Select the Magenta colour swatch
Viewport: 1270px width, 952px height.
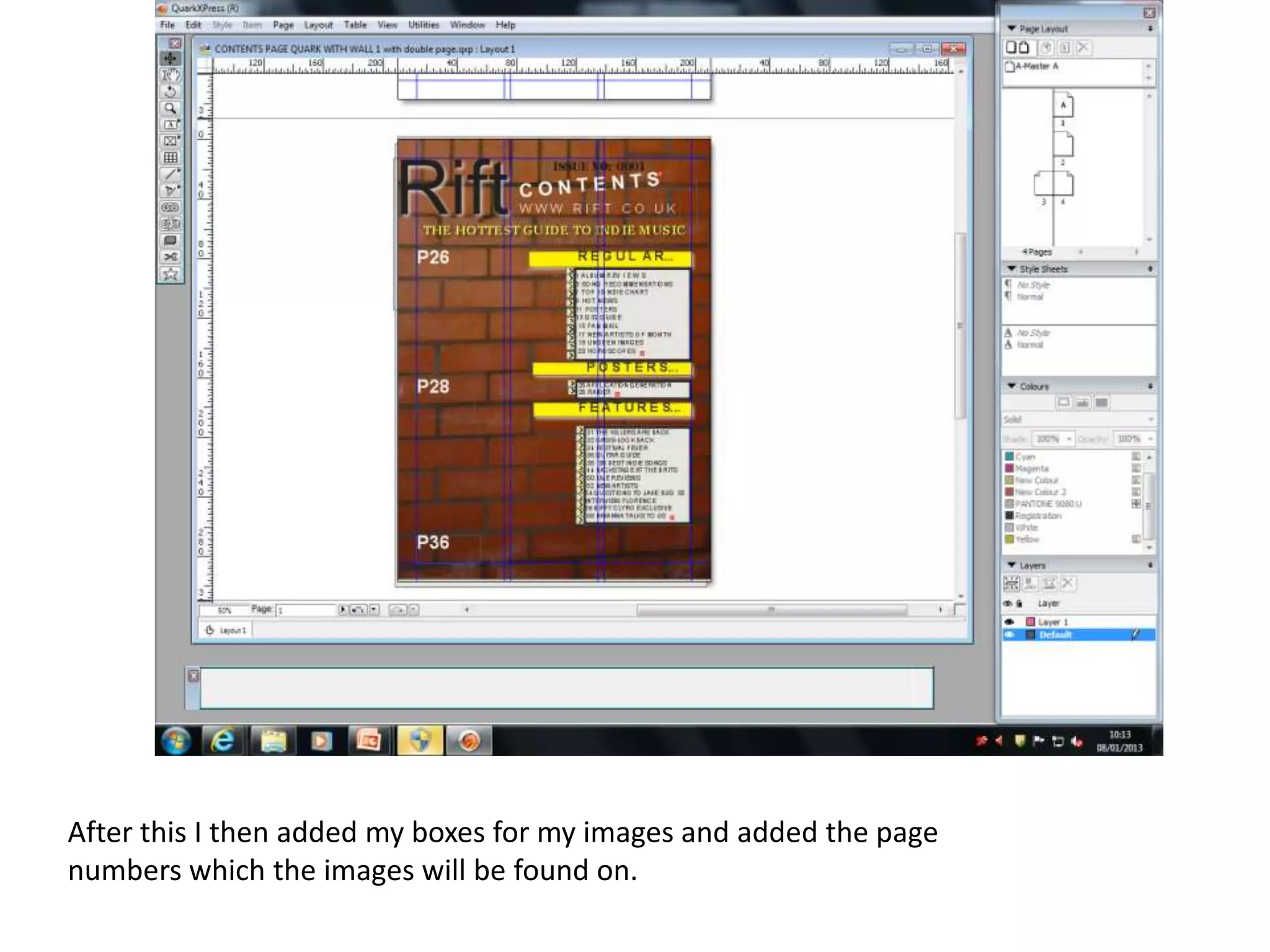(x=1010, y=469)
